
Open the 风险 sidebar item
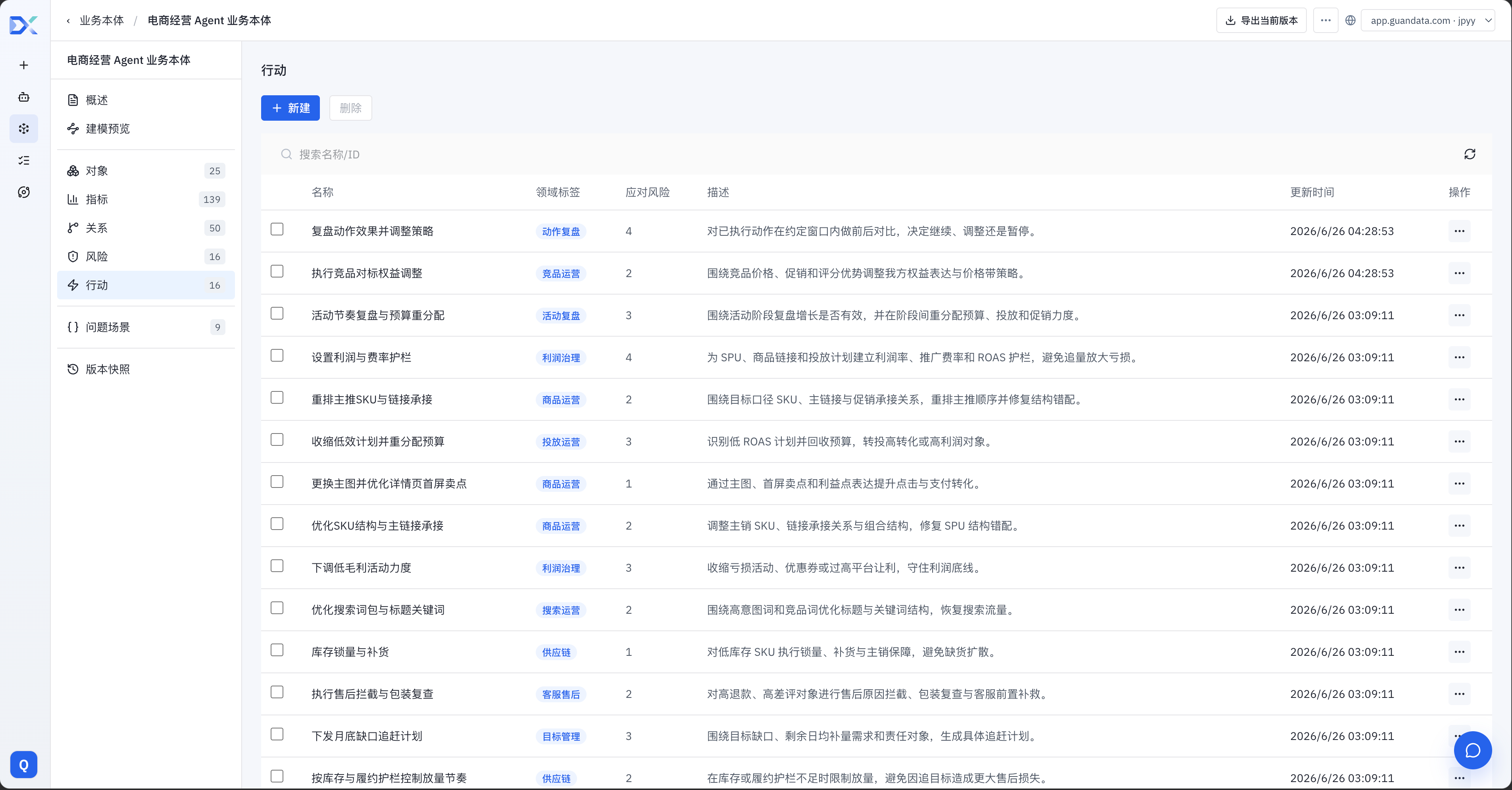[x=146, y=257]
